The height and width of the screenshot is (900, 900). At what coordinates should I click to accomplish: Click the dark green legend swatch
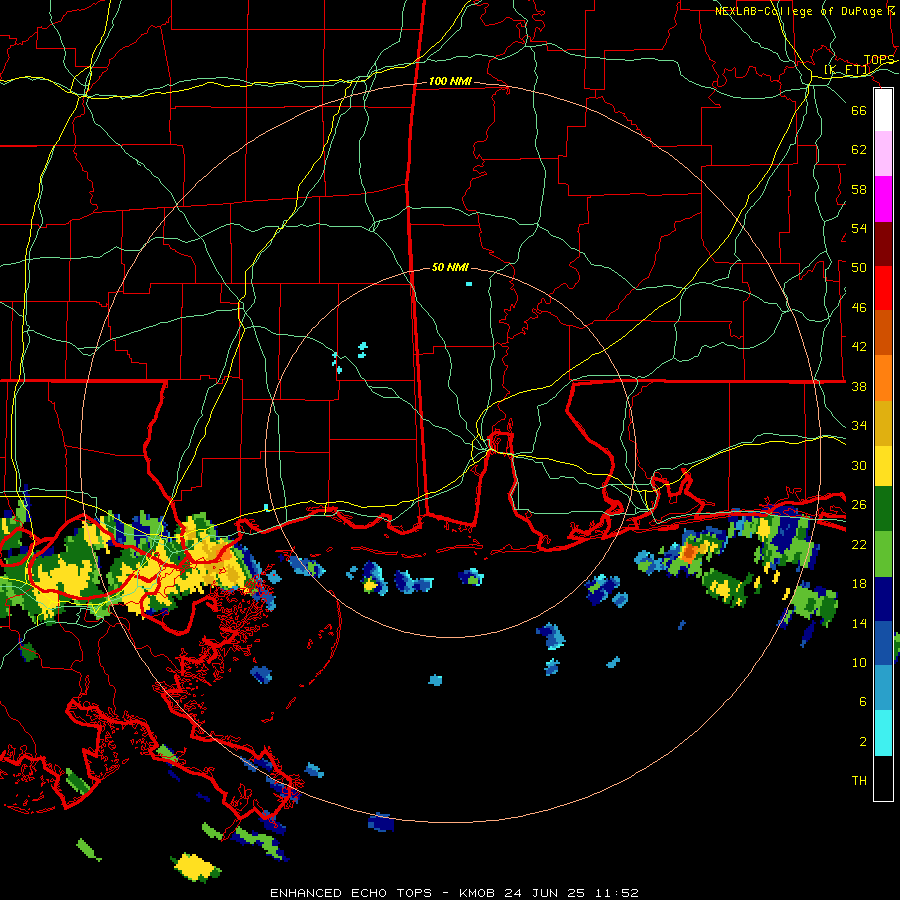[x=883, y=509]
